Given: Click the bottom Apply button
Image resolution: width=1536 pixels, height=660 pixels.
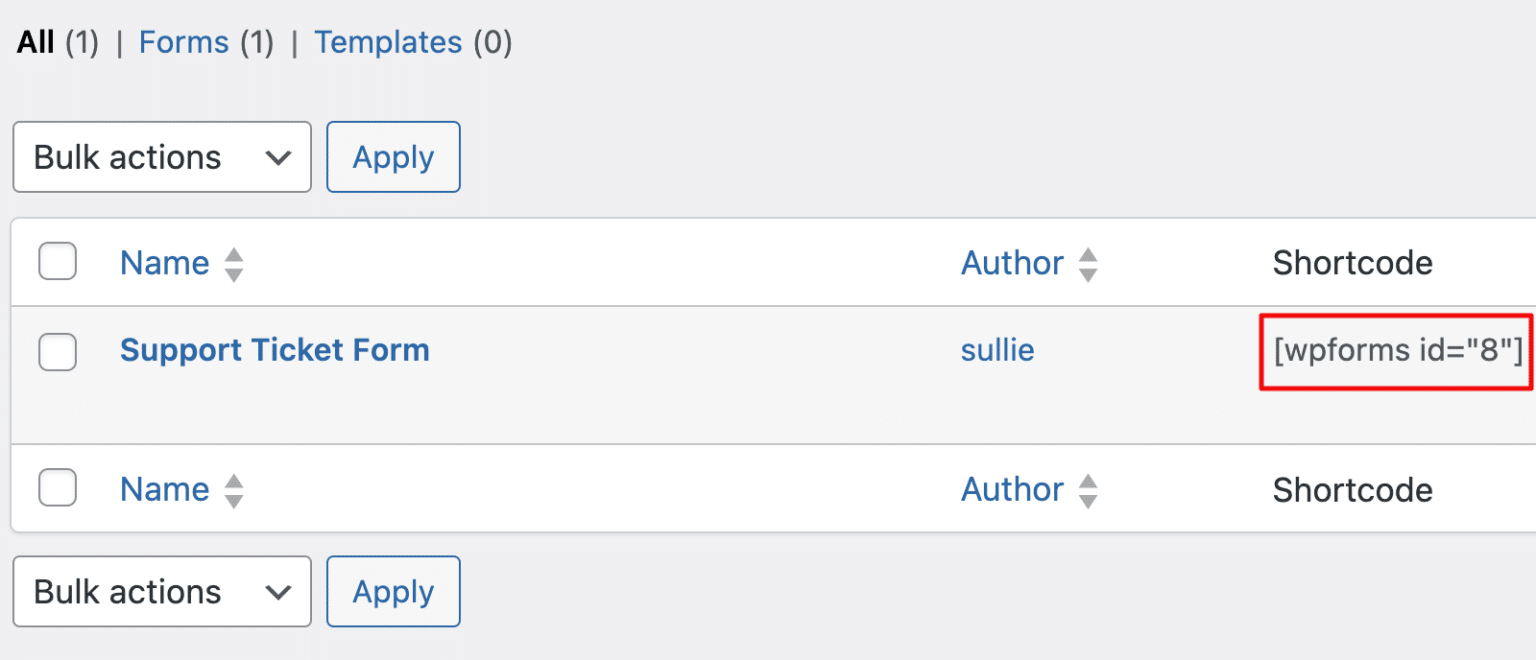Looking at the screenshot, I should click(392, 591).
